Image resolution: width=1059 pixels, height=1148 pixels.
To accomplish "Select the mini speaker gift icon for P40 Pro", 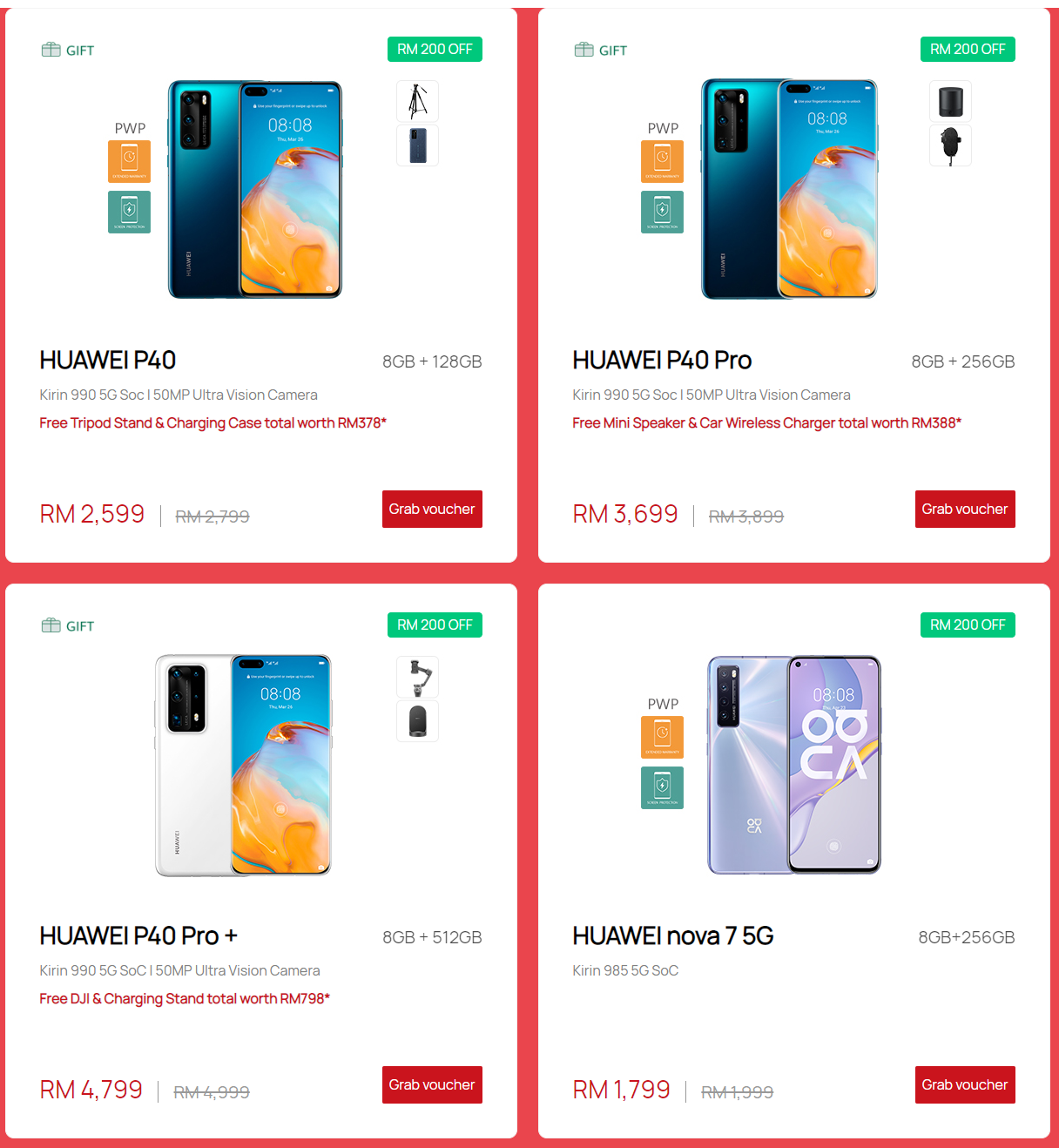I will tap(950, 101).
